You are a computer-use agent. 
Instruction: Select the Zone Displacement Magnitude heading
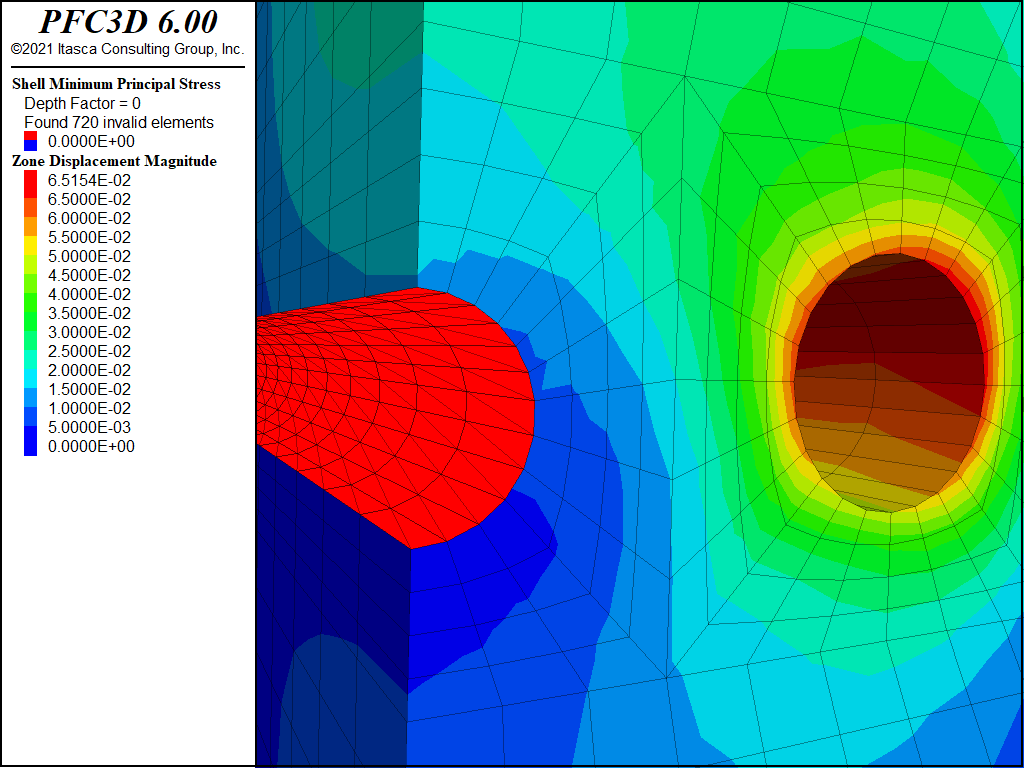(114, 161)
